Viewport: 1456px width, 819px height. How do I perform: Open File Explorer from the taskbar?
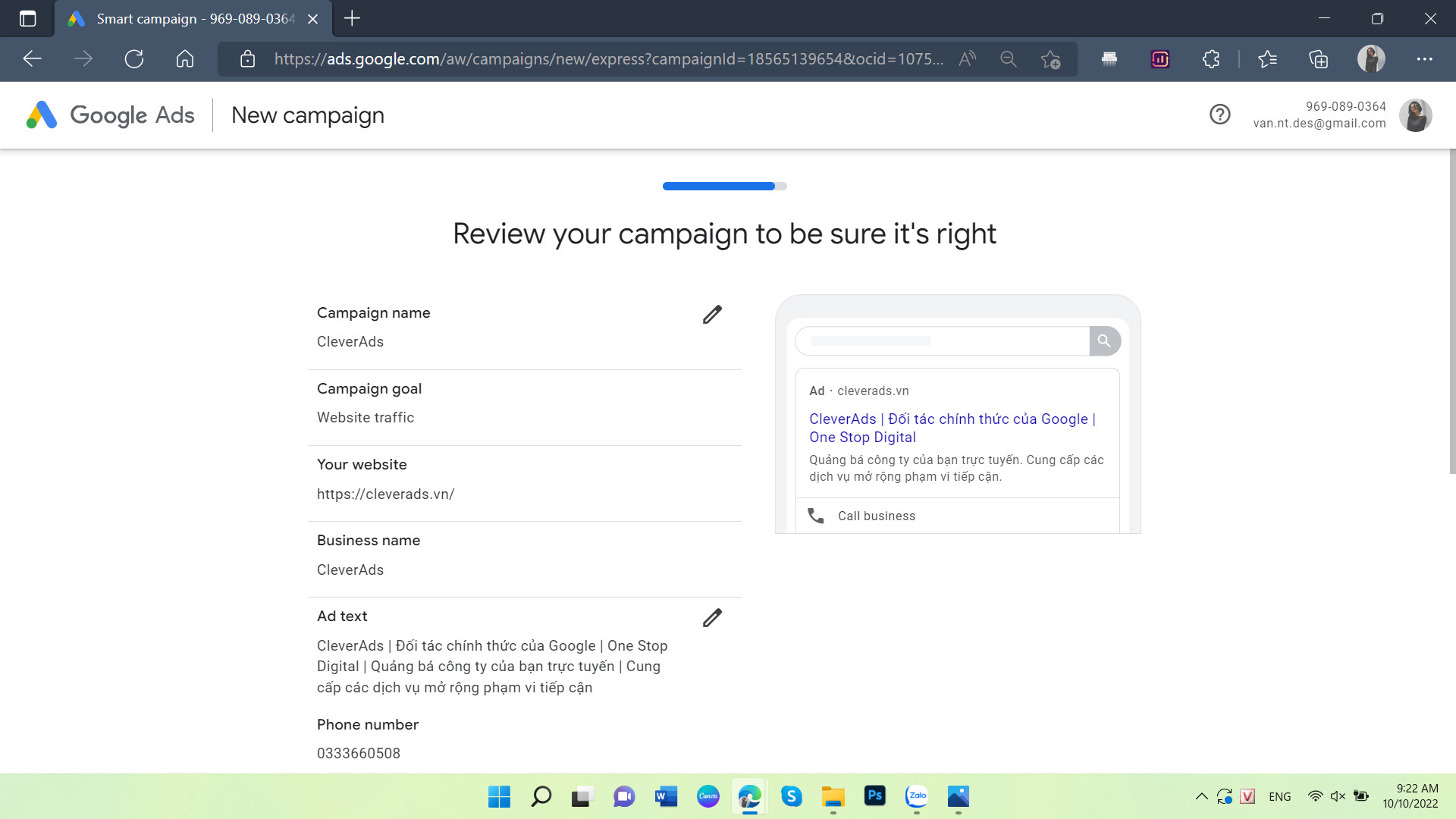[833, 796]
